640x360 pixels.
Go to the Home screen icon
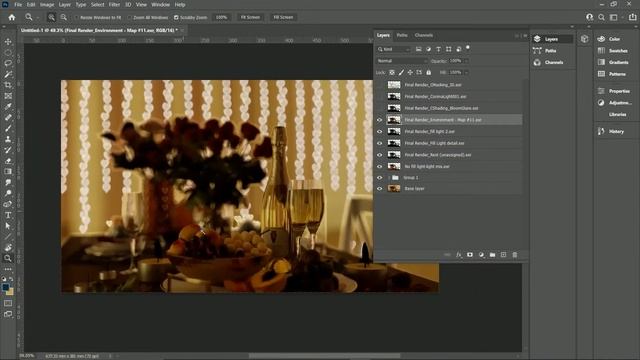pyautogui.click(x=12, y=17)
